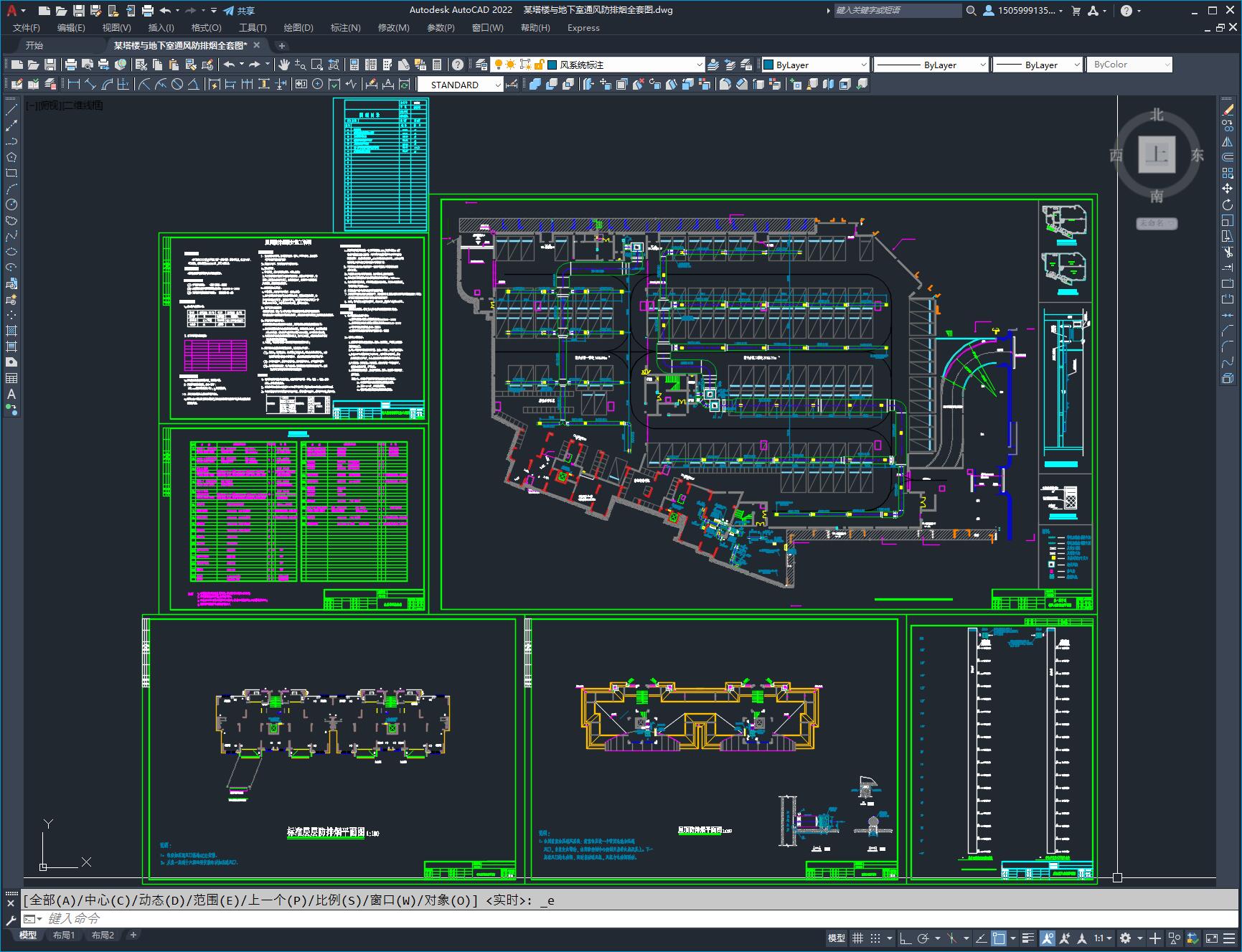The image size is (1242, 952).
Task: Select the Mirror modify tool
Action: pyautogui.click(x=1228, y=141)
